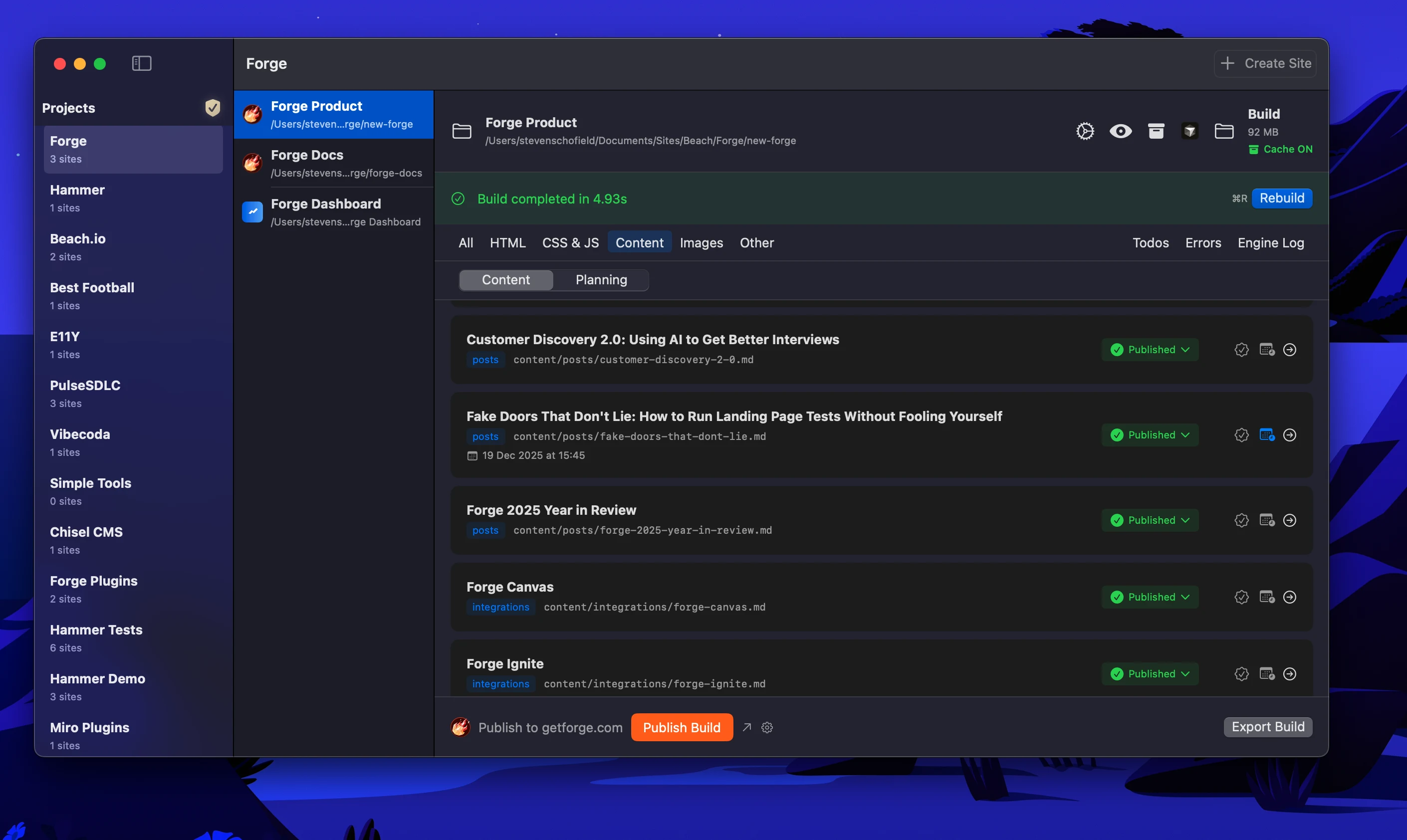Click the archive/cache box icon in the toolbar
Screen dimensions: 1407x840
1156,131
